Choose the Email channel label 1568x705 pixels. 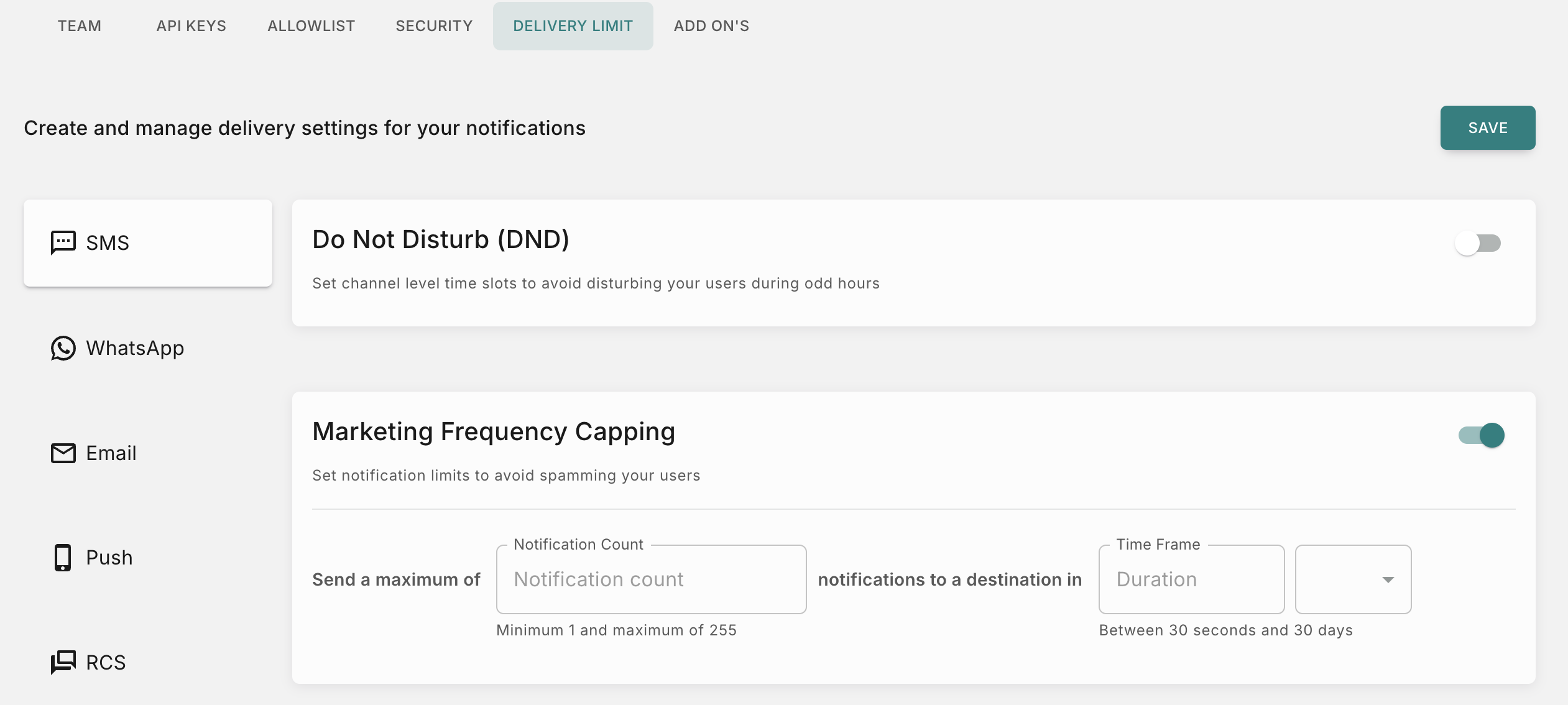pyautogui.click(x=111, y=453)
